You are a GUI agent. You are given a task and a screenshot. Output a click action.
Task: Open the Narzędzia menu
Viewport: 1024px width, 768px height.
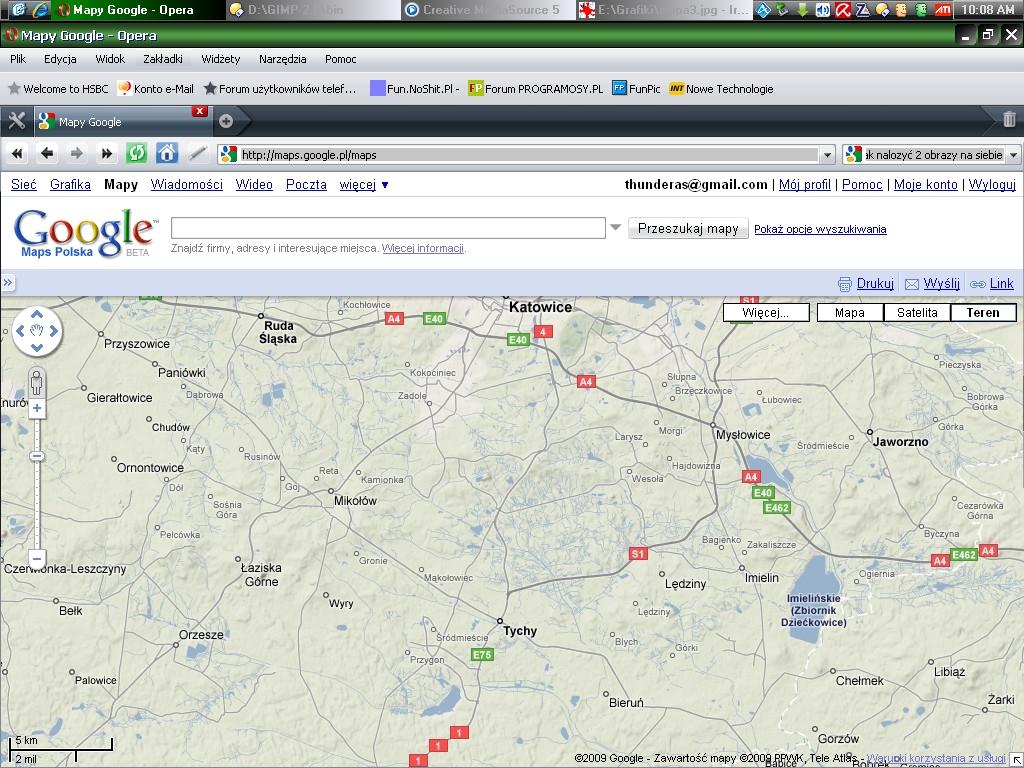pos(283,59)
